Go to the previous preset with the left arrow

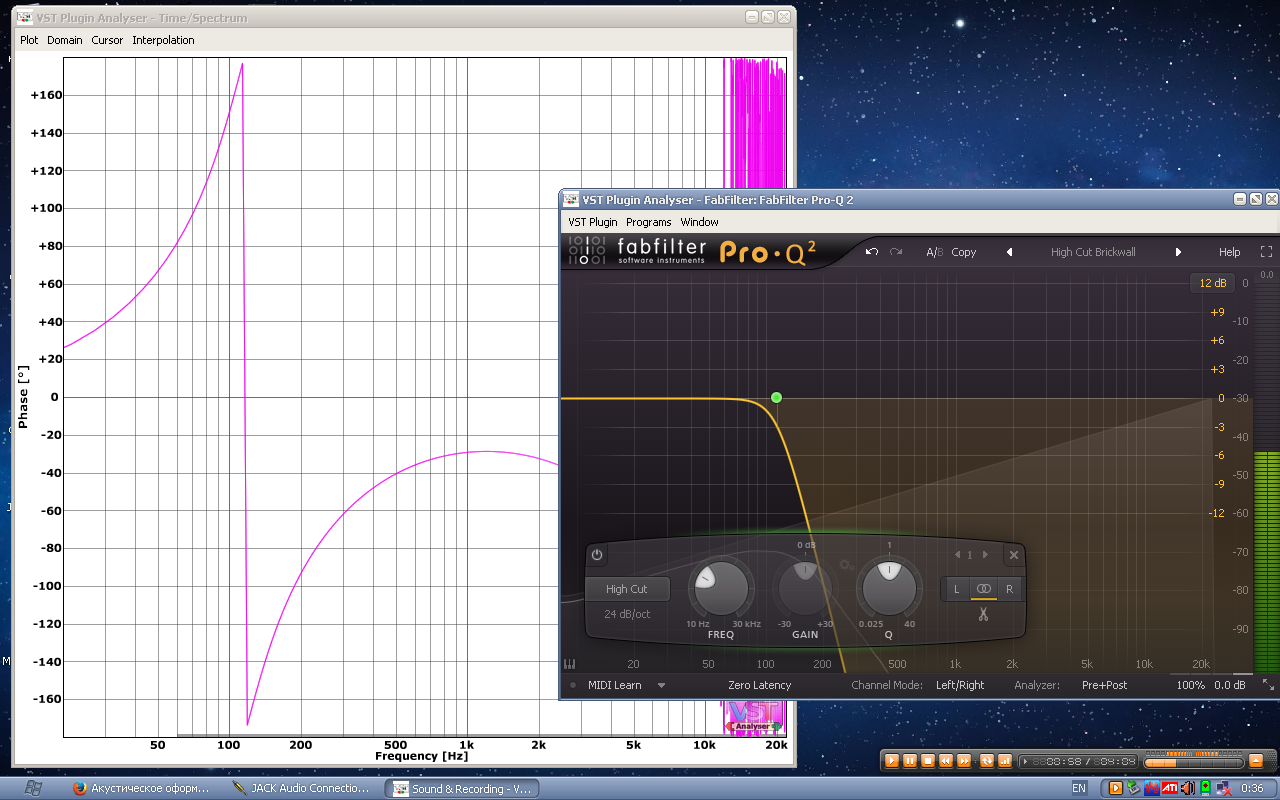coord(1009,252)
